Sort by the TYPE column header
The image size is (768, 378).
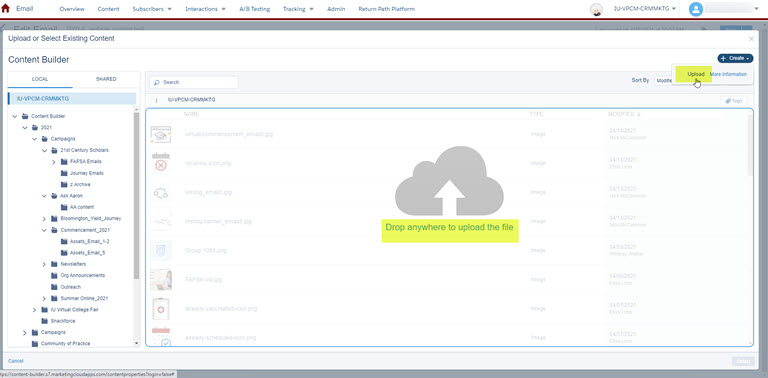coord(537,114)
